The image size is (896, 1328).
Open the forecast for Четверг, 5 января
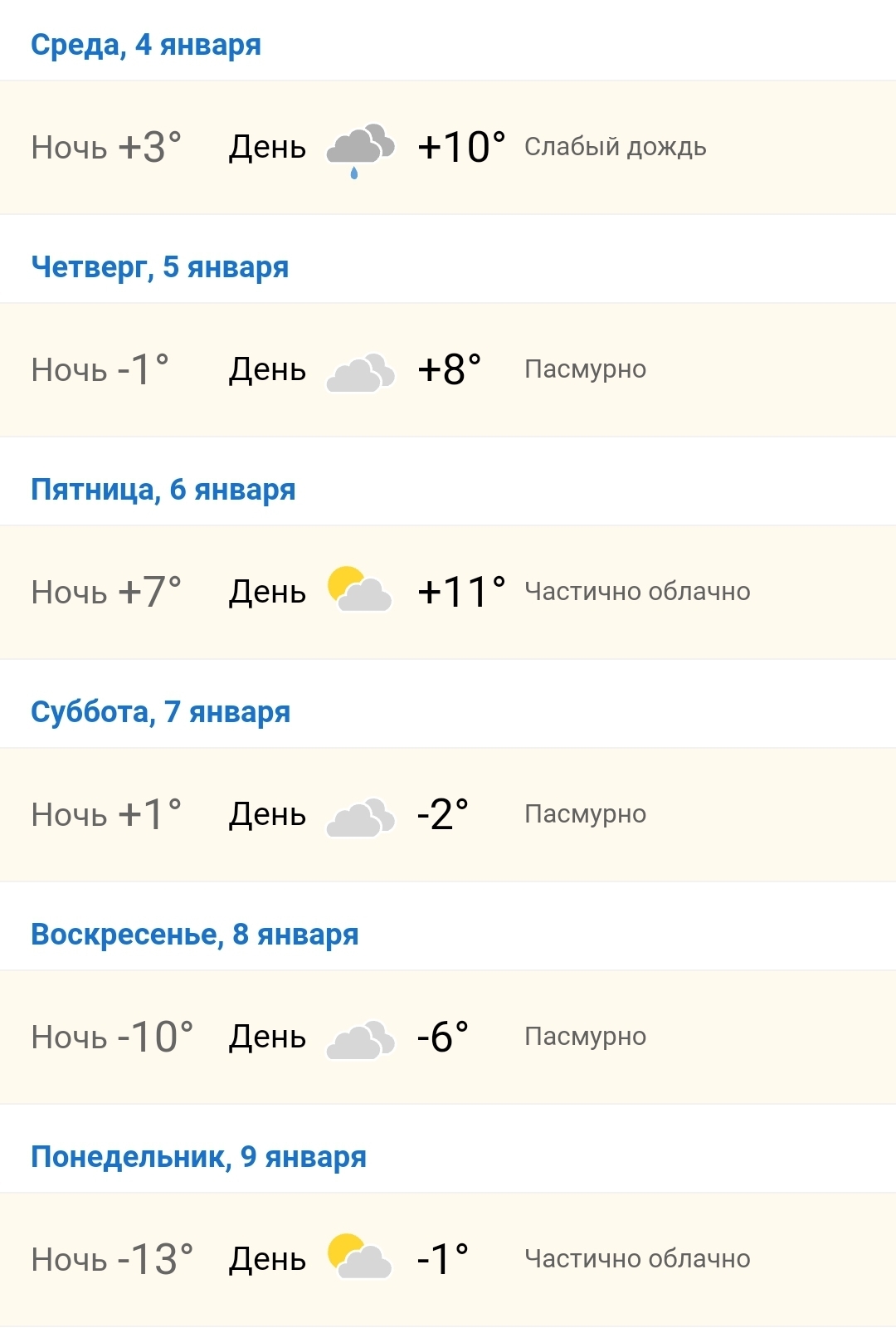point(159,267)
